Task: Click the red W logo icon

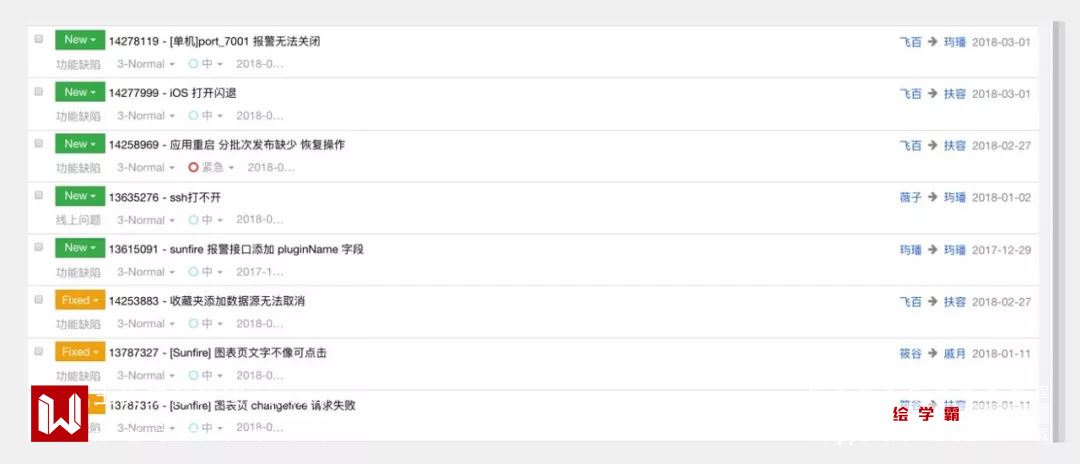Action: point(59,413)
